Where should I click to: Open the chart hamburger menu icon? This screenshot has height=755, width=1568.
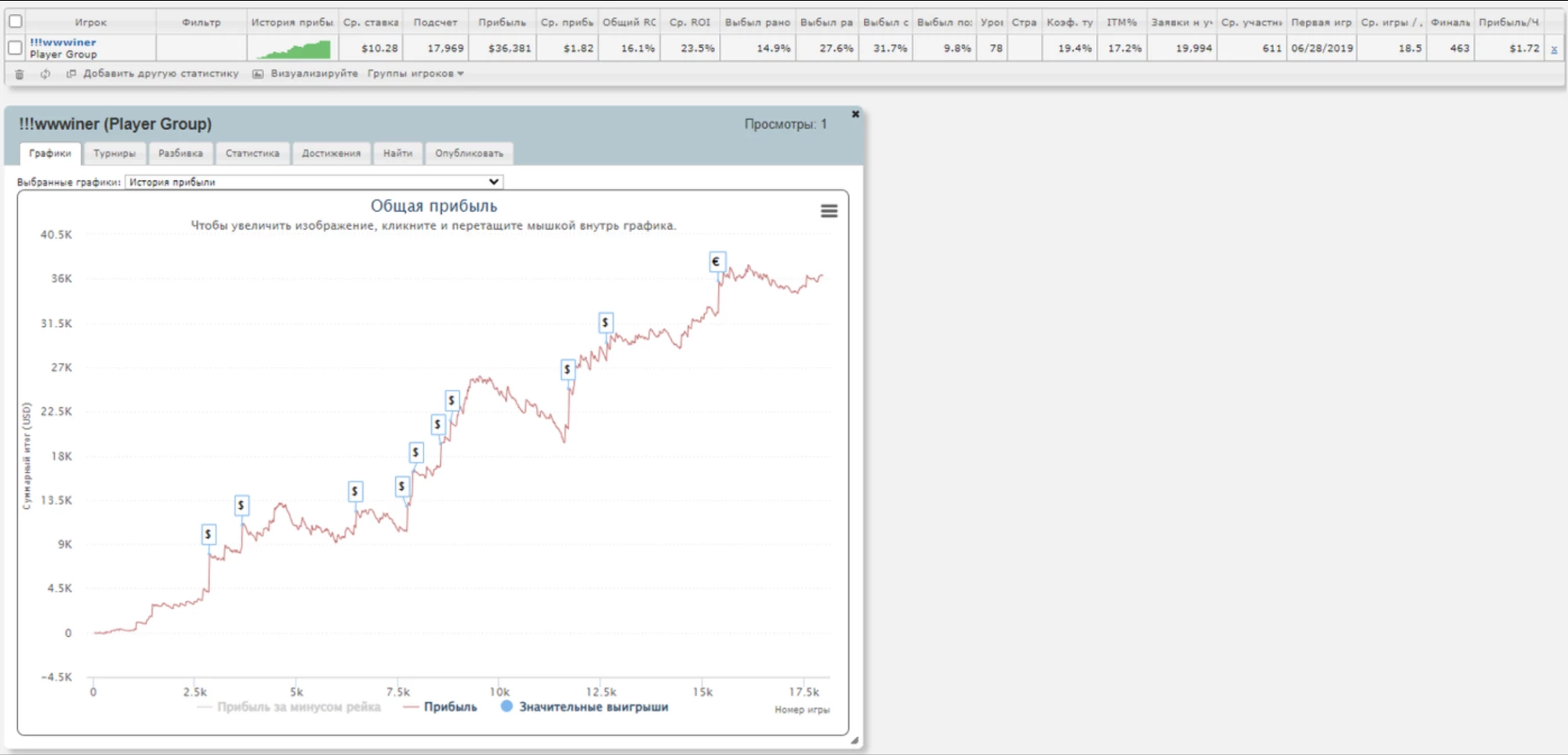tap(829, 211)
